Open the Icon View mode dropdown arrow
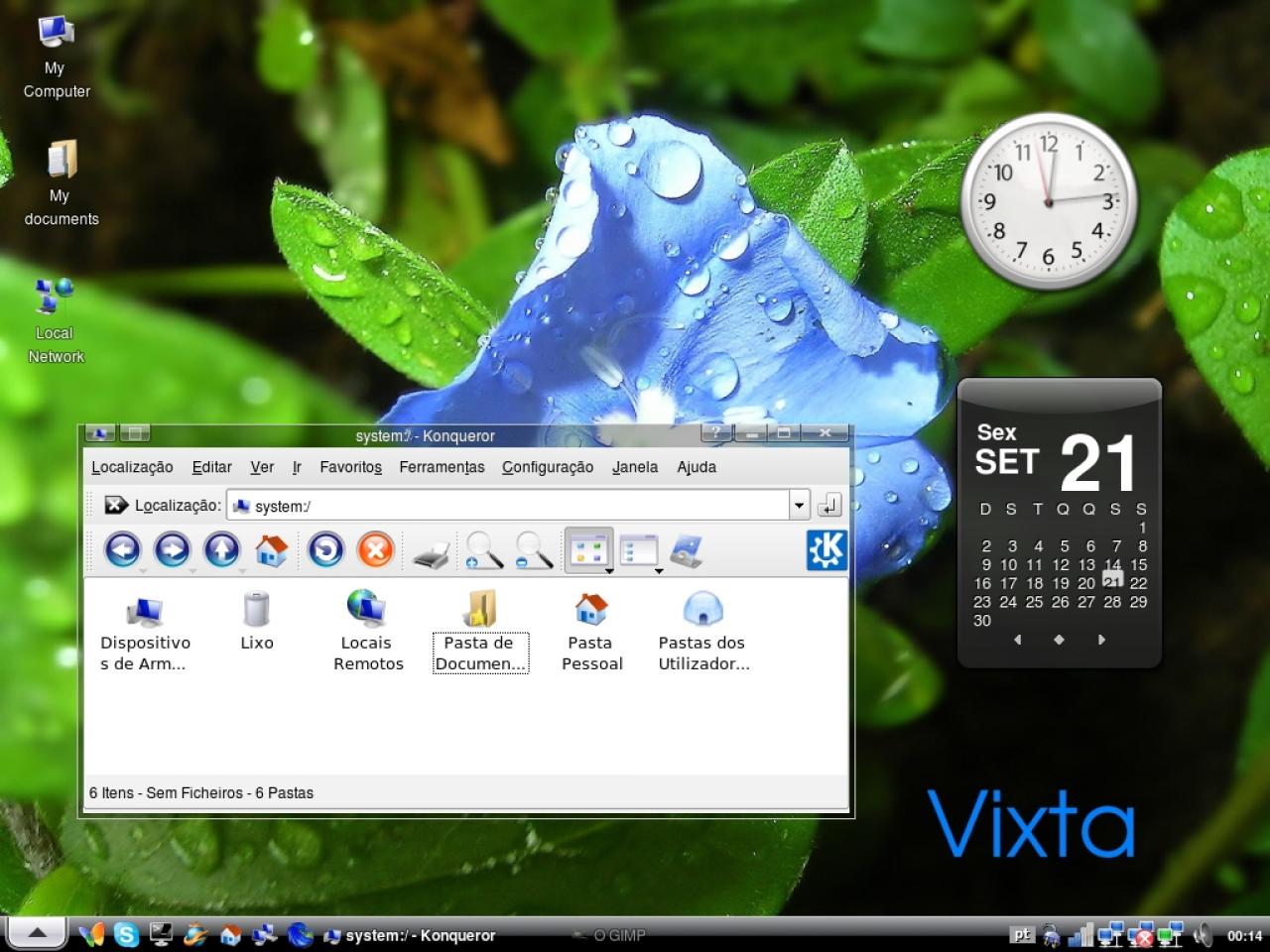The image size is (1270, 952). 609,570
